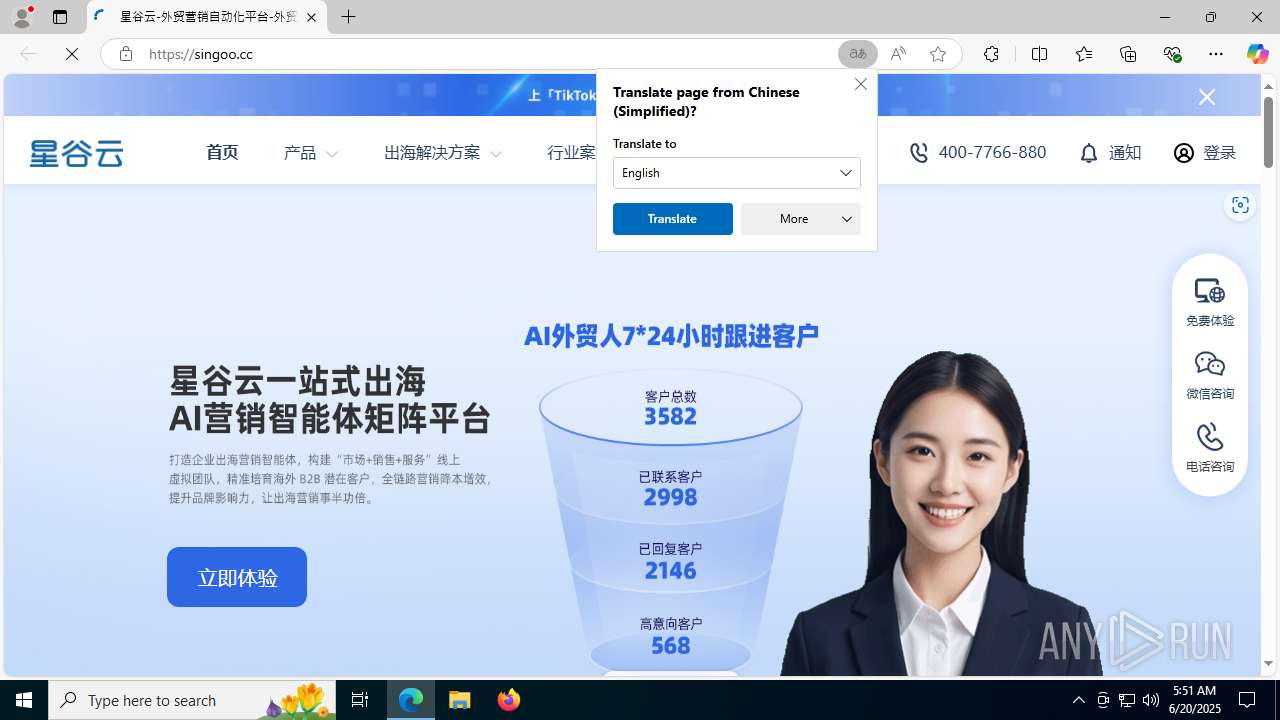Expand the 产品 menu
1280x720 pixels.
[x=310, y=153]
